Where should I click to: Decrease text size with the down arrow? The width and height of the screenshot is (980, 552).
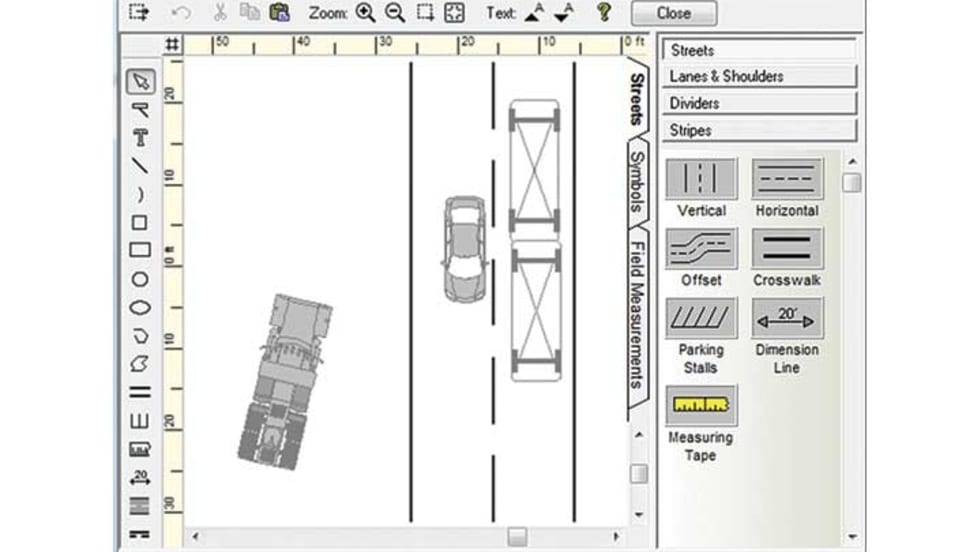click(562, 13)
